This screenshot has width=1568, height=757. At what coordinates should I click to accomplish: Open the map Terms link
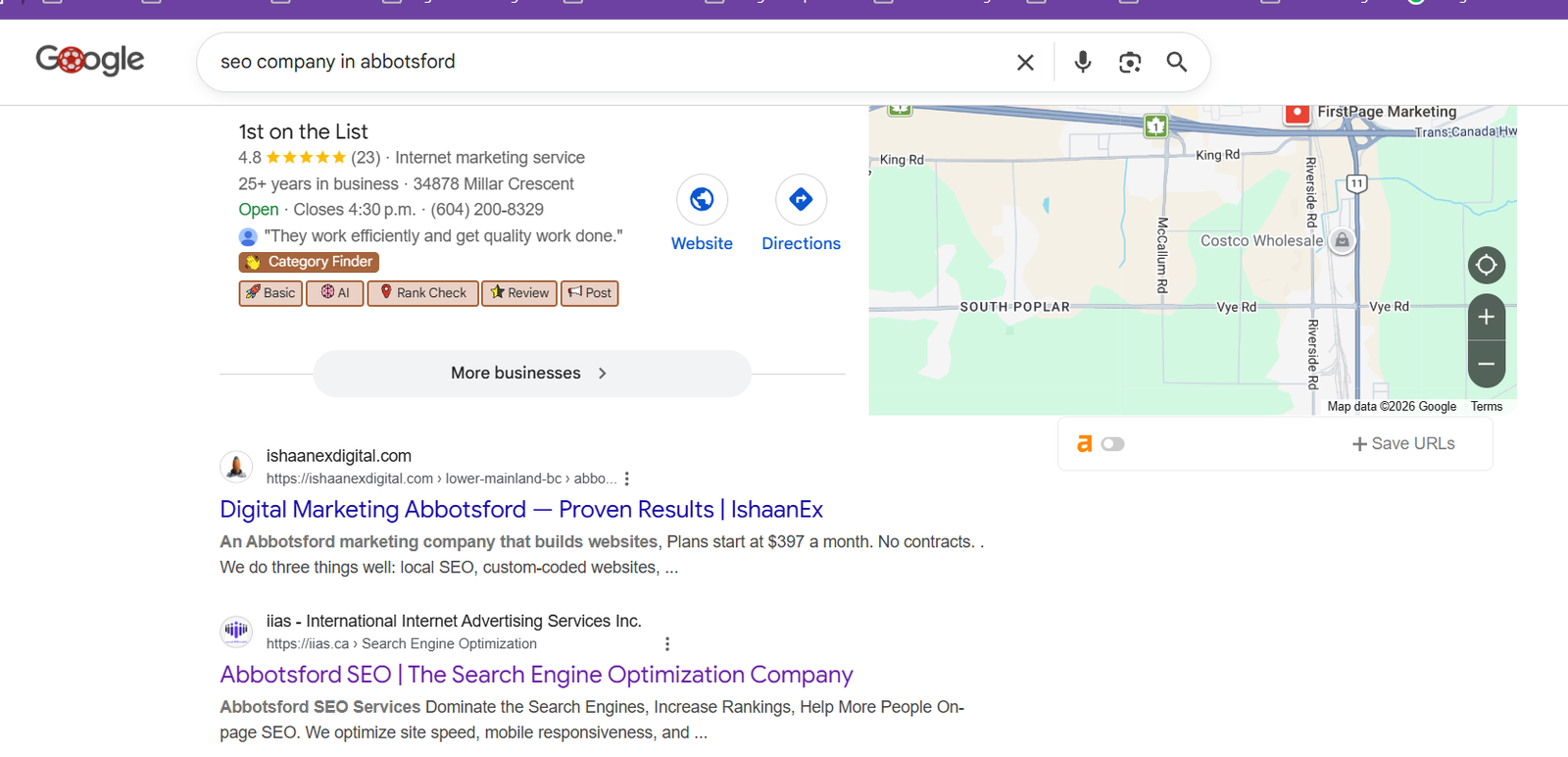click(x=1486, y=406)
